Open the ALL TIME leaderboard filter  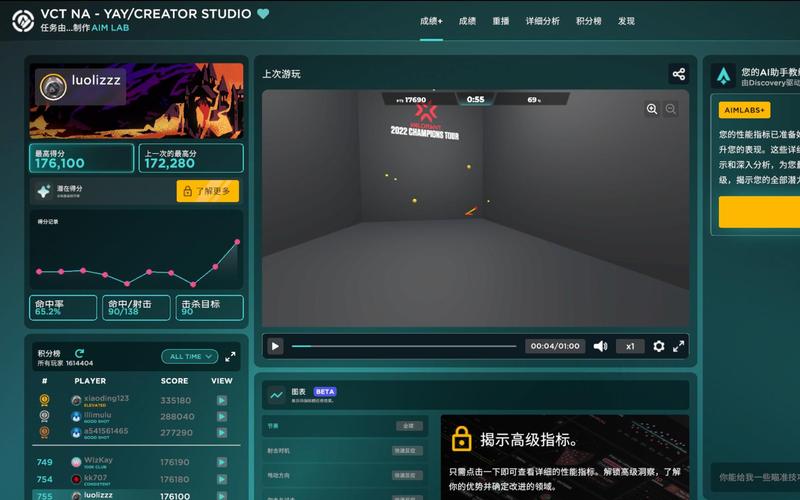(x=190, y=357)
